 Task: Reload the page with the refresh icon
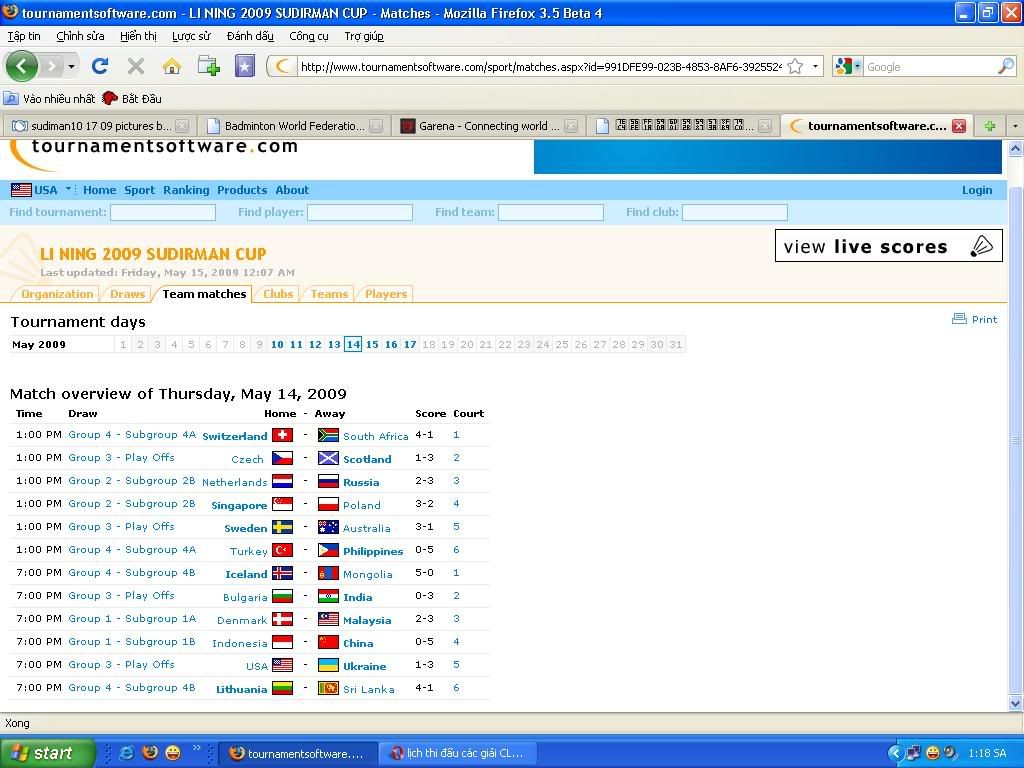[100, 66]
